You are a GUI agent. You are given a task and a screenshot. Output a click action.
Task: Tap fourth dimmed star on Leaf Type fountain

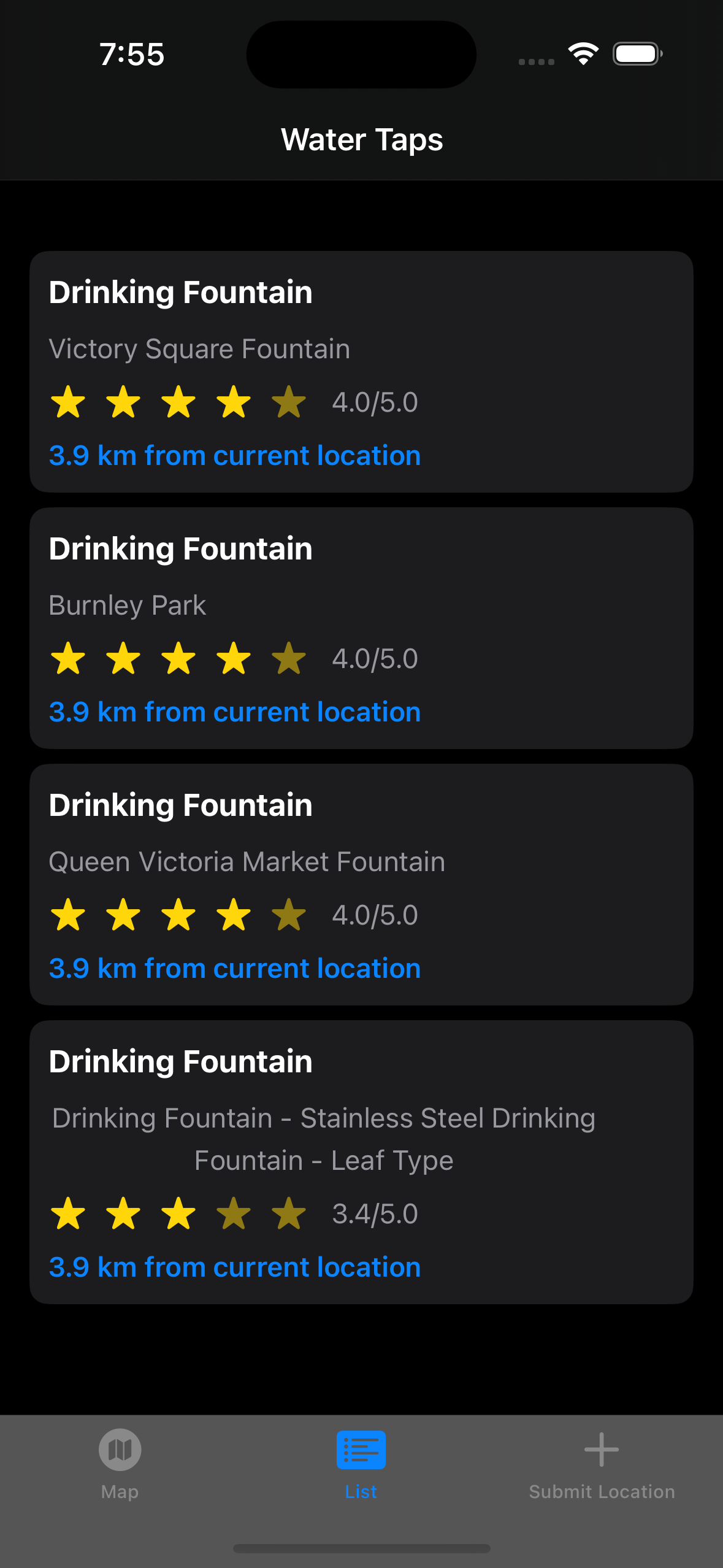234,1213
